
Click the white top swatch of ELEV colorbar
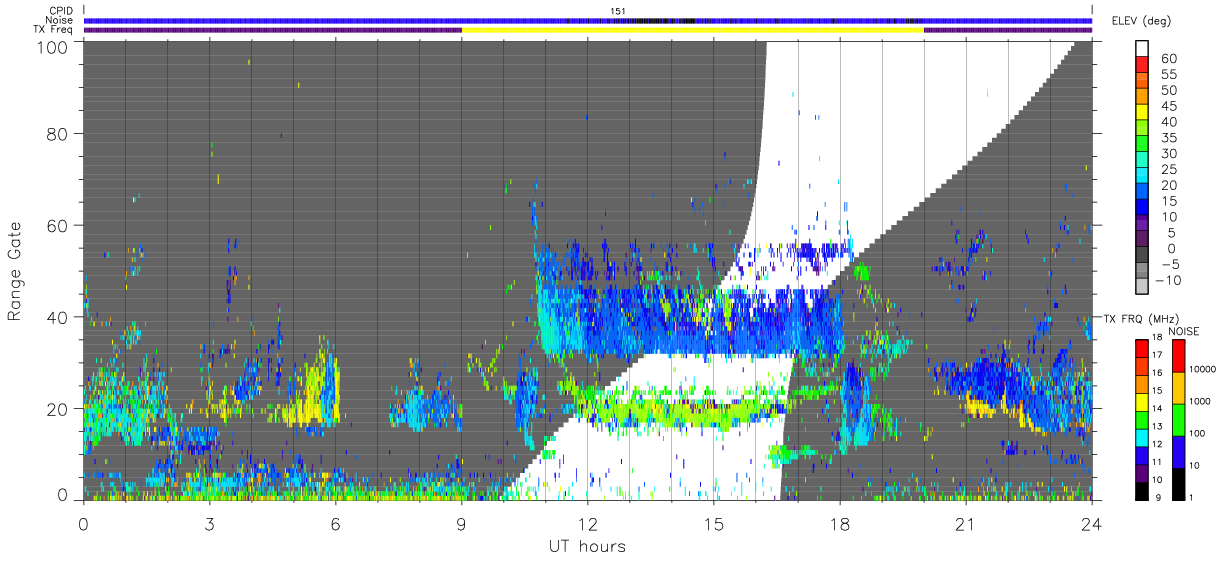(x=1142, y=49)
